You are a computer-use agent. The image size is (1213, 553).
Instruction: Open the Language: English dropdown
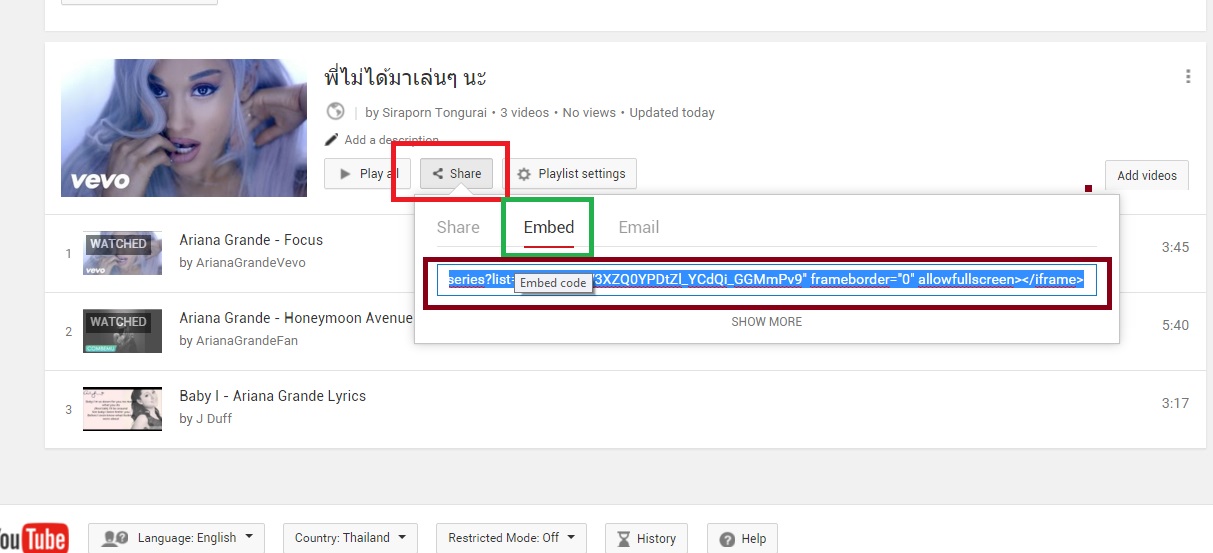pyautogui.click(x=177, y=538)
